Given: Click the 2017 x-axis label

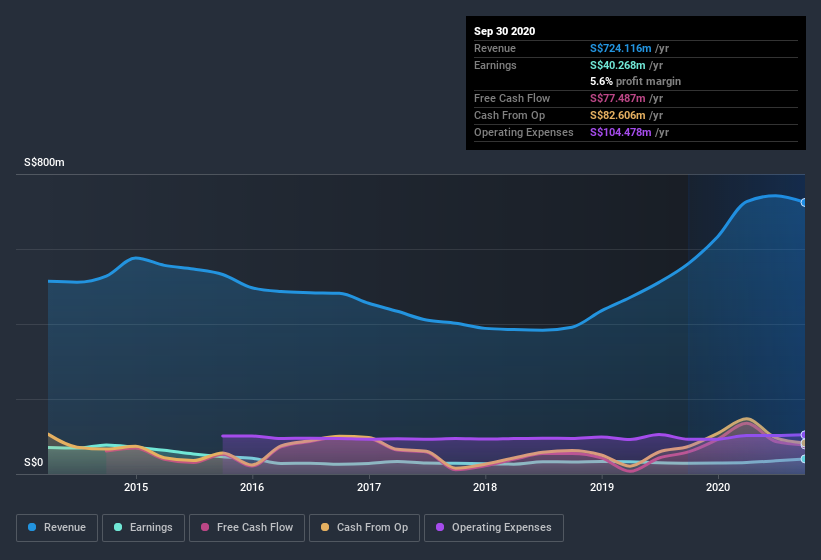Looking at the screenshot, I should click(369, 487).
